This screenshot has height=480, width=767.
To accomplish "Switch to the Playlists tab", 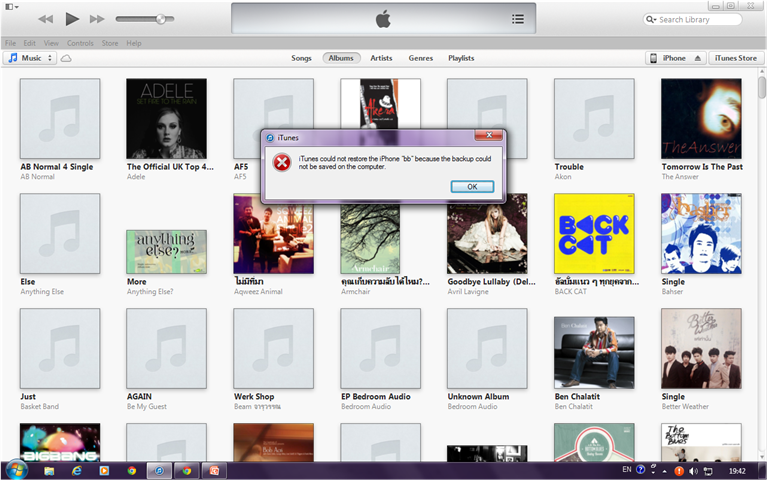I will (x=461, y=58).
